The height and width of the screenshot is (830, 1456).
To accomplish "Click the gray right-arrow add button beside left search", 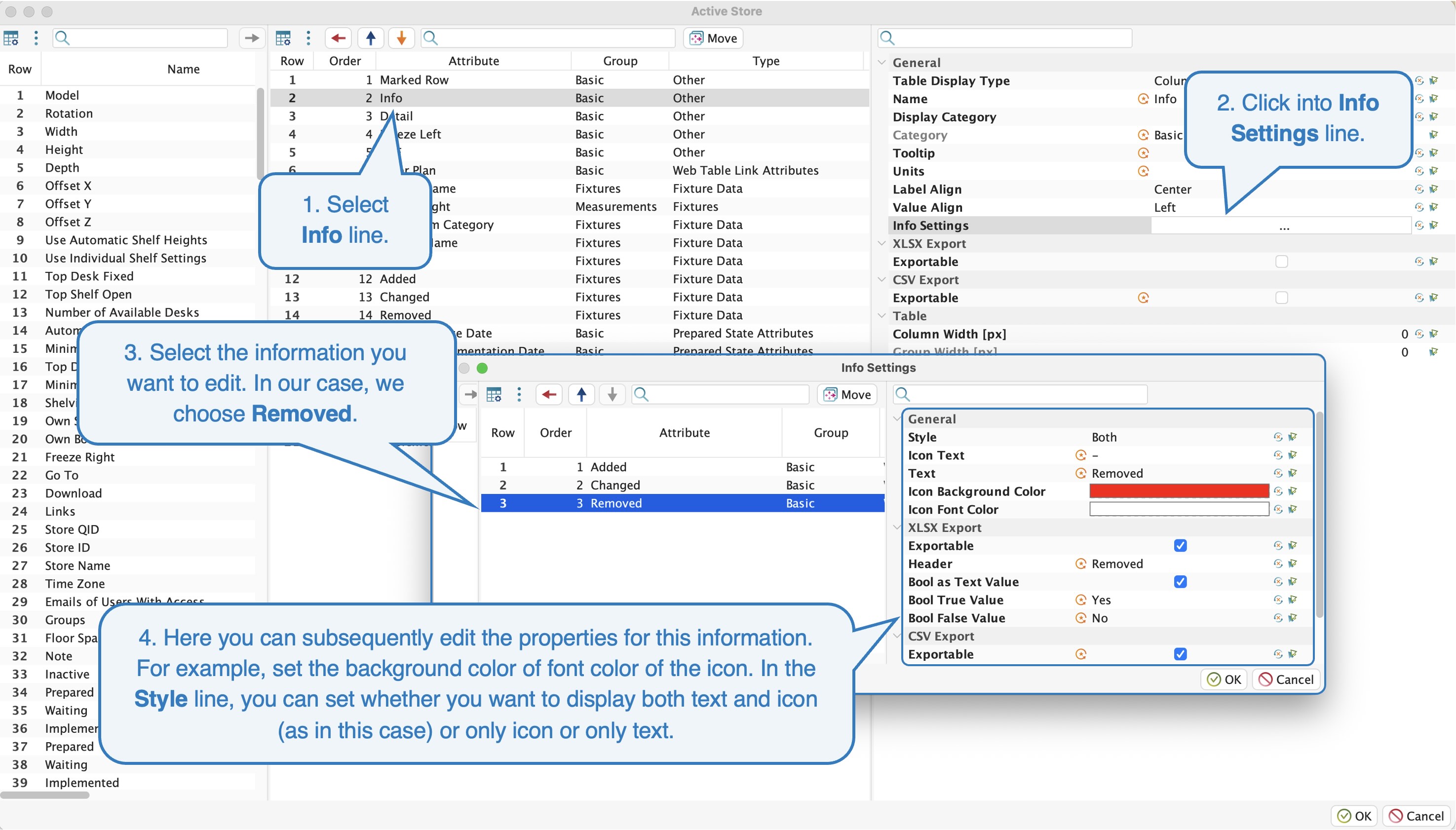I will [x=251, y=38].
